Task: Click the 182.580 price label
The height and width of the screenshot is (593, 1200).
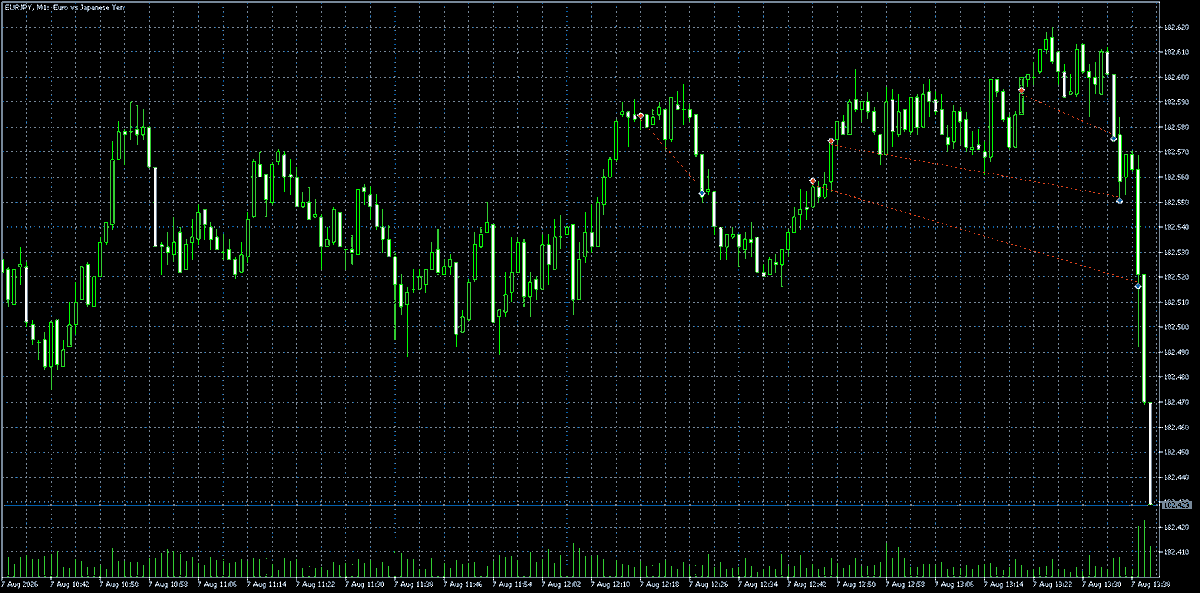Action: pos(1175,127)
